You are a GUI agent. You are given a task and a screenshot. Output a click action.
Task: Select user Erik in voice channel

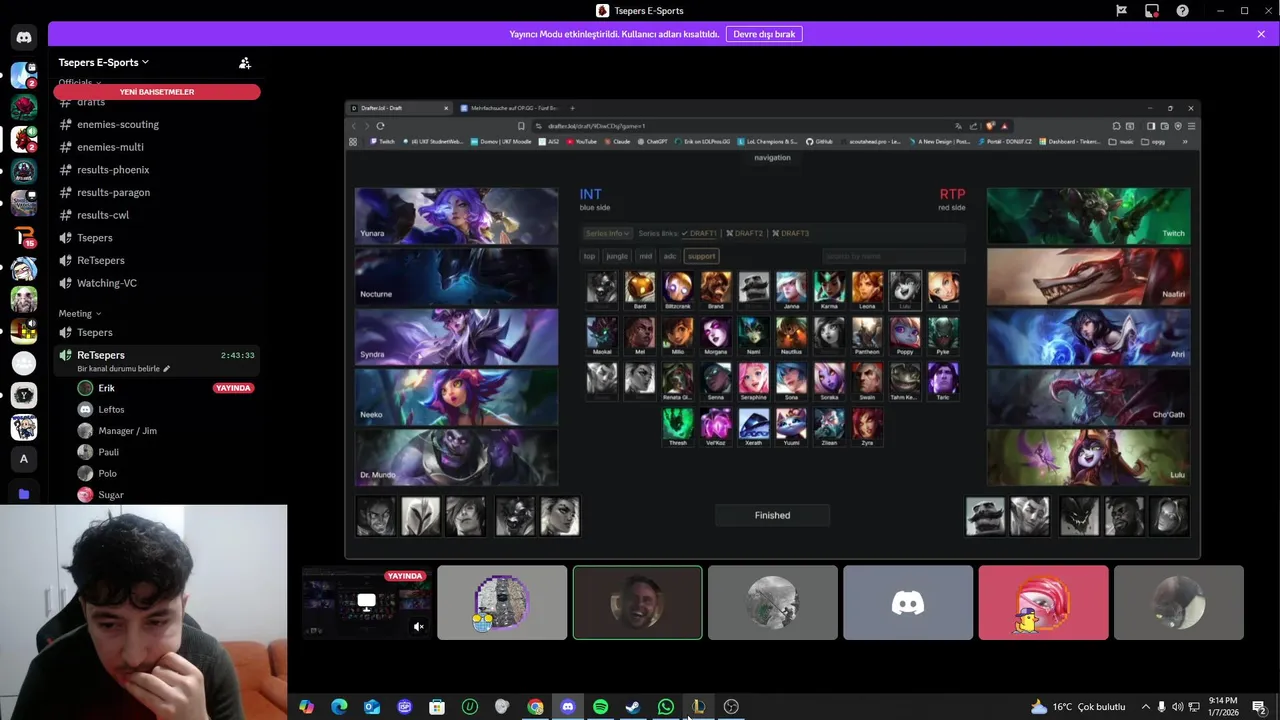(107, 388)
